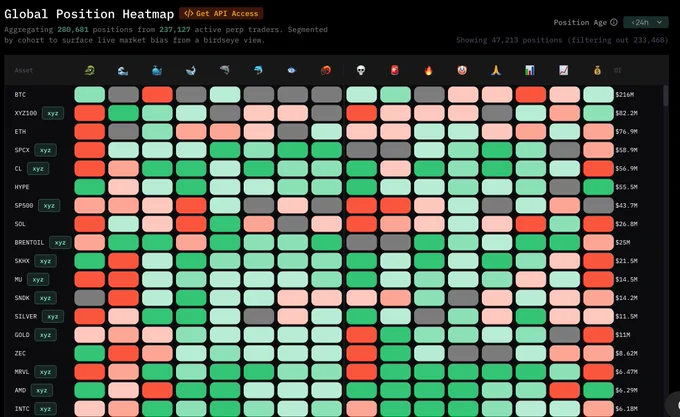
Task: Click the skull cohort icon
Action: tap(361, 70)
